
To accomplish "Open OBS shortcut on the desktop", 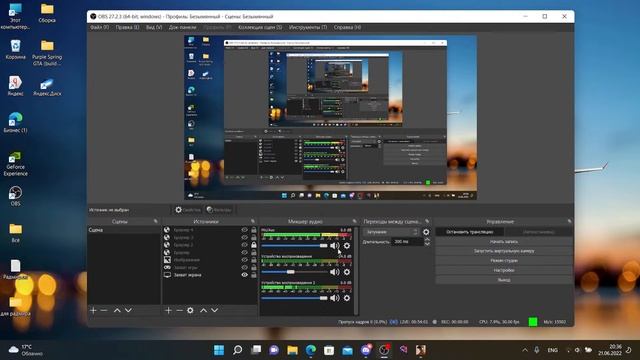I will point(16,196).
